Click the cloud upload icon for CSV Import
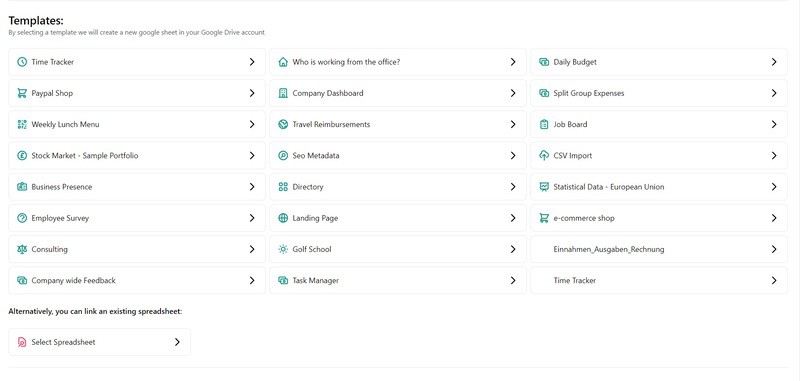The image size is (800, 381). pyautogui.click(x=544, y=156)
